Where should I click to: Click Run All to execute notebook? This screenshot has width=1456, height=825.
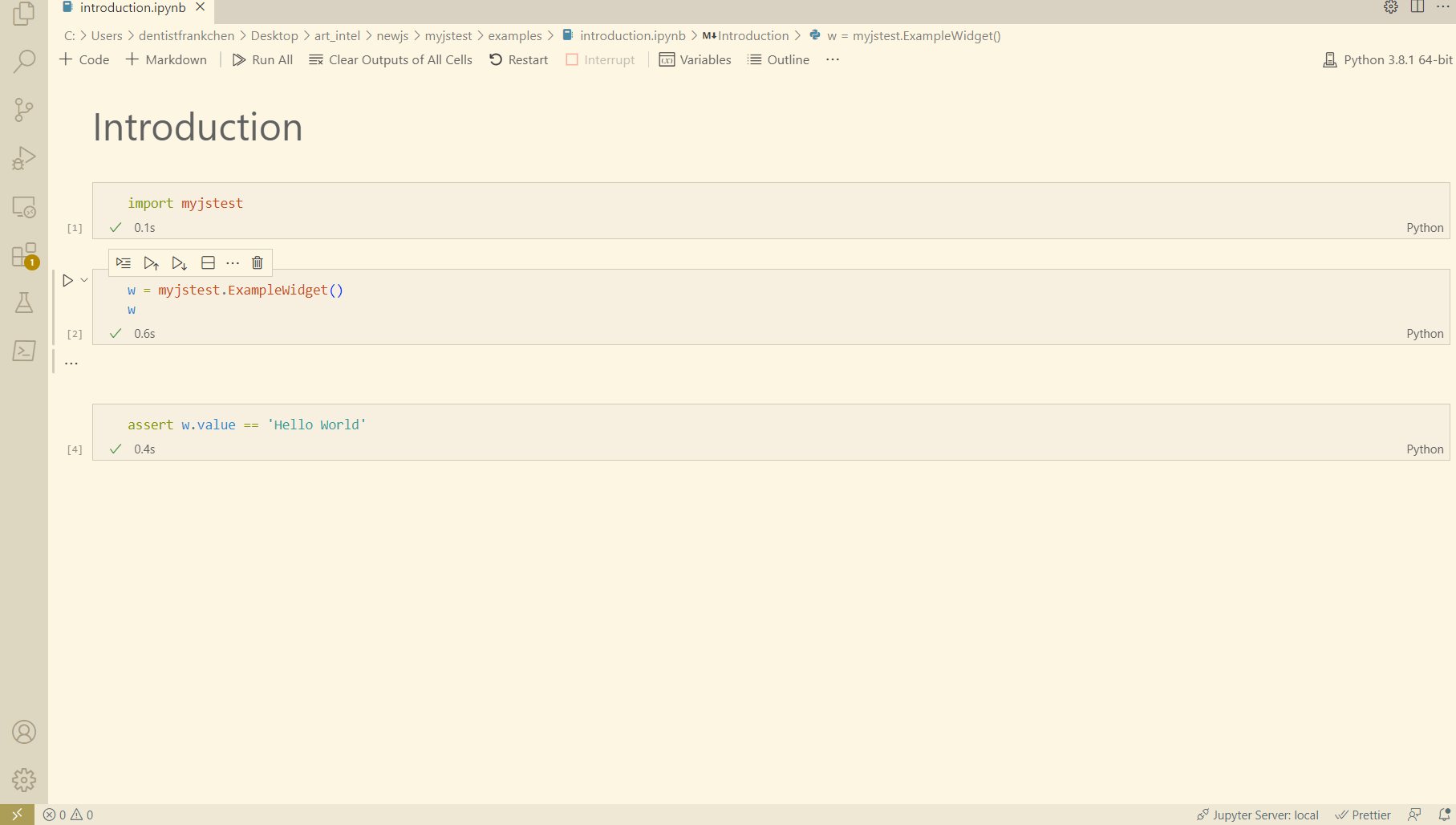coord(262,59)
